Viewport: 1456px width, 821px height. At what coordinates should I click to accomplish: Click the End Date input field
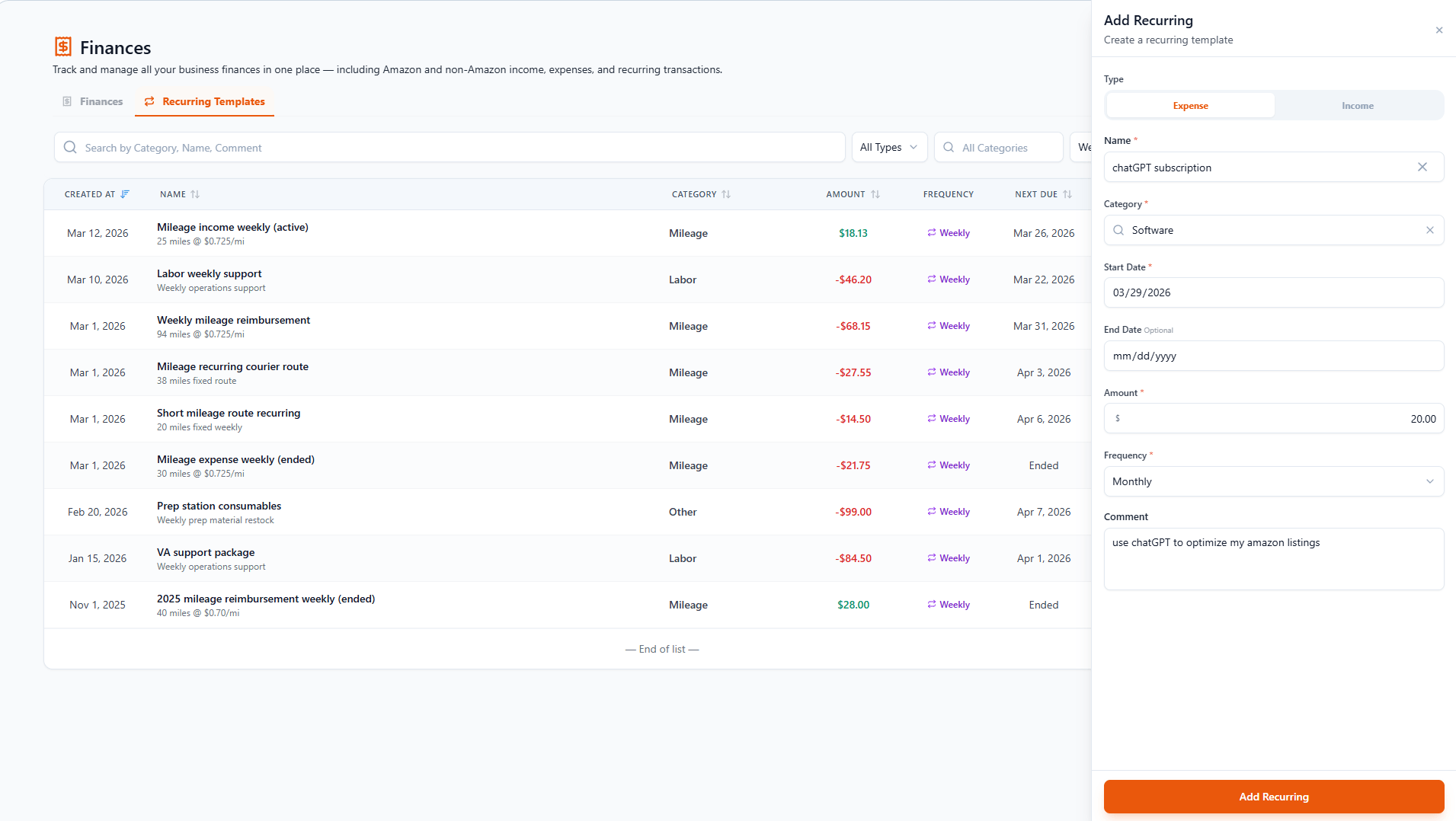pyautogui.click(x=1273, y=356)
